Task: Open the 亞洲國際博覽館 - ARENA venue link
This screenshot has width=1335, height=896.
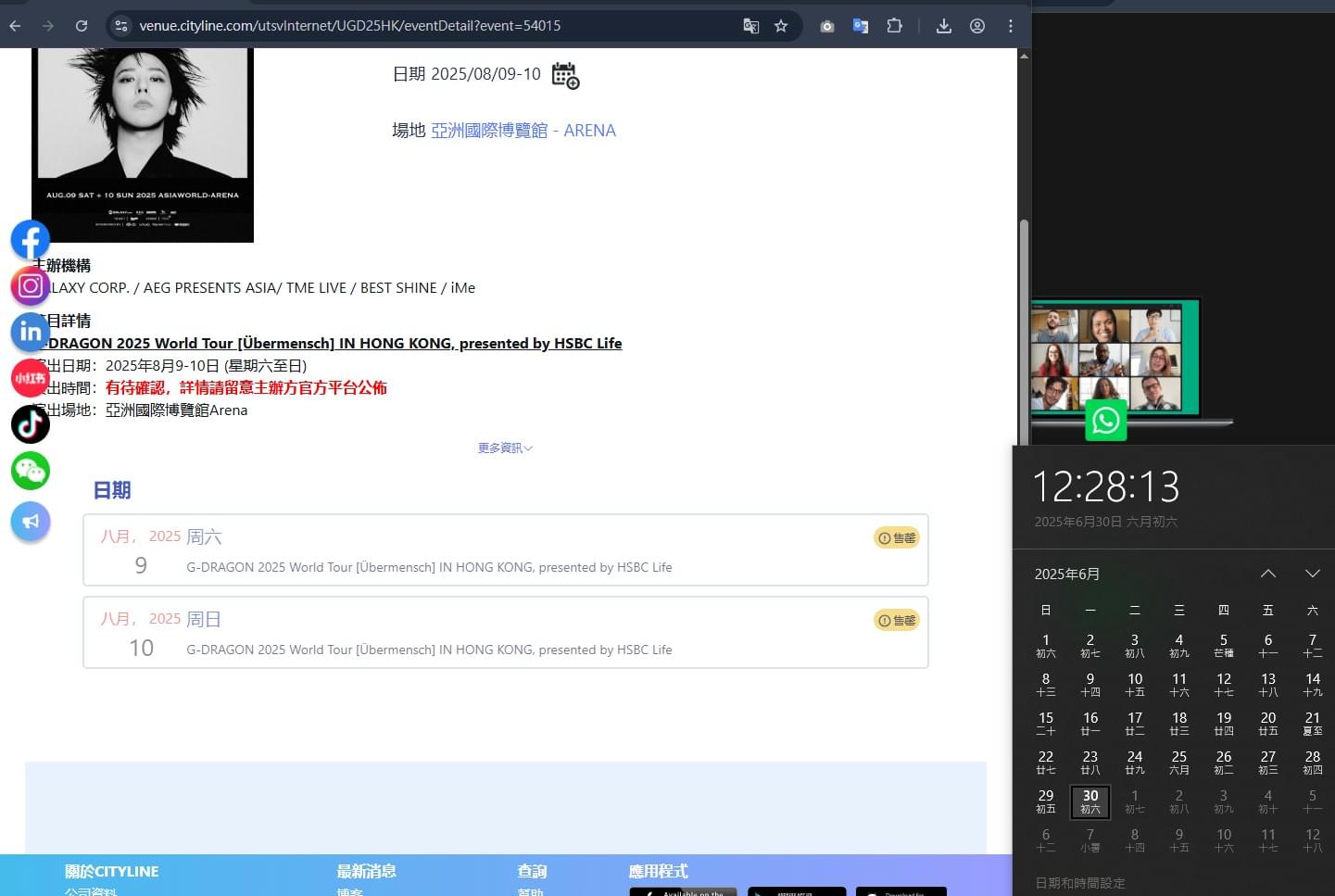Action: tap(523, 131)
